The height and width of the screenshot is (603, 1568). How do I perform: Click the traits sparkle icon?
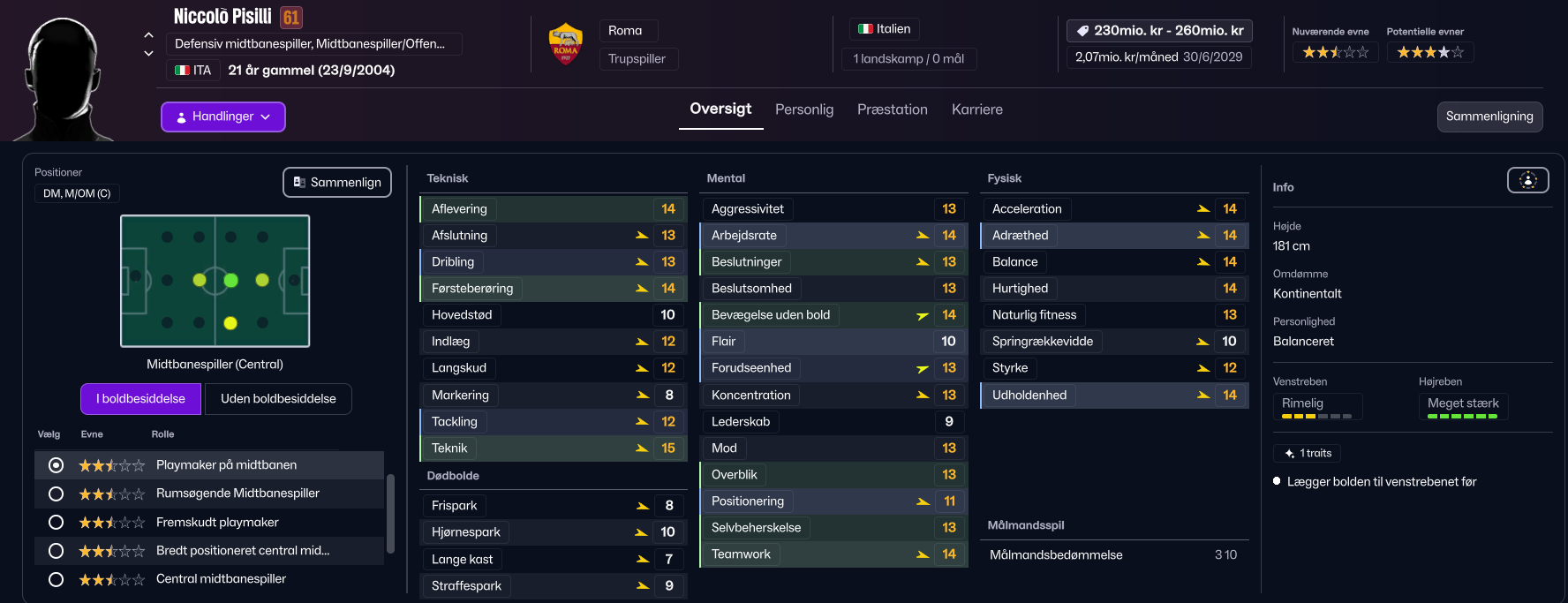[x=1289, y=453]
